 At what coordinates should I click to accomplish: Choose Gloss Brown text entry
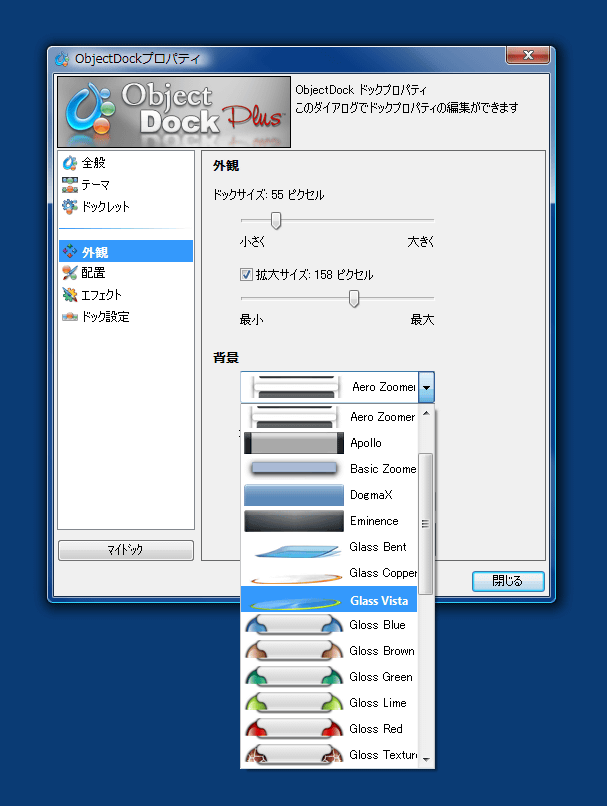pos(382,651)
